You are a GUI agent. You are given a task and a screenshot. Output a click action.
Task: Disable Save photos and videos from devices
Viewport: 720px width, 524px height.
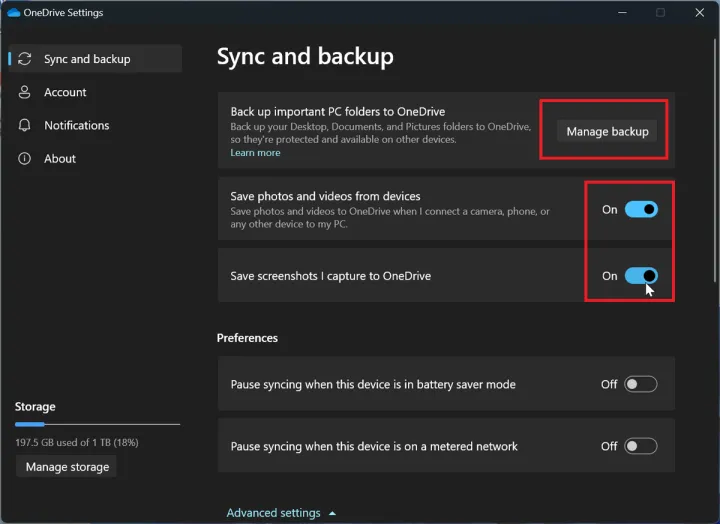641,209
